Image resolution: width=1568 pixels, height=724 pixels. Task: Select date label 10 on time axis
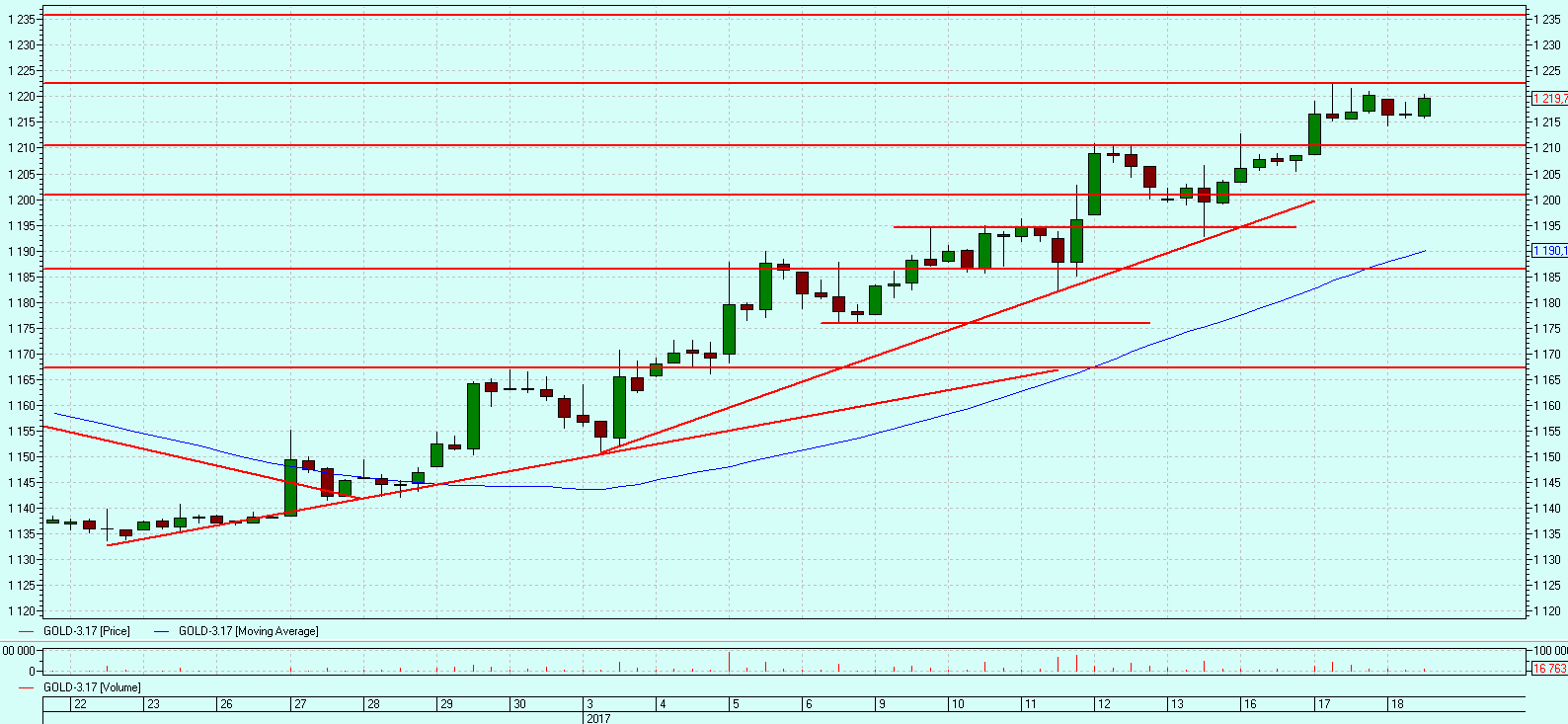coord(958,704)
